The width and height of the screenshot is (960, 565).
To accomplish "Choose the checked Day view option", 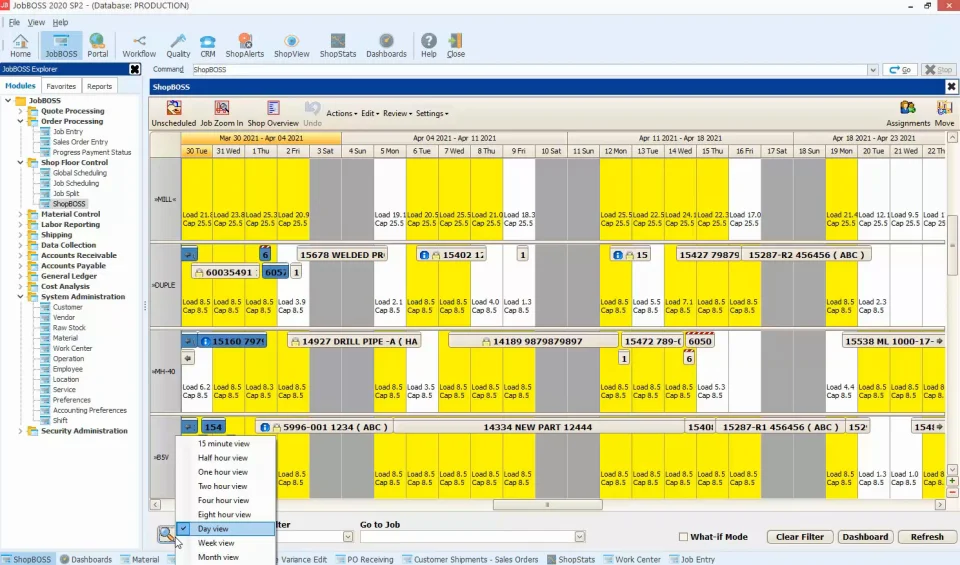I will [x=225, y=529].
